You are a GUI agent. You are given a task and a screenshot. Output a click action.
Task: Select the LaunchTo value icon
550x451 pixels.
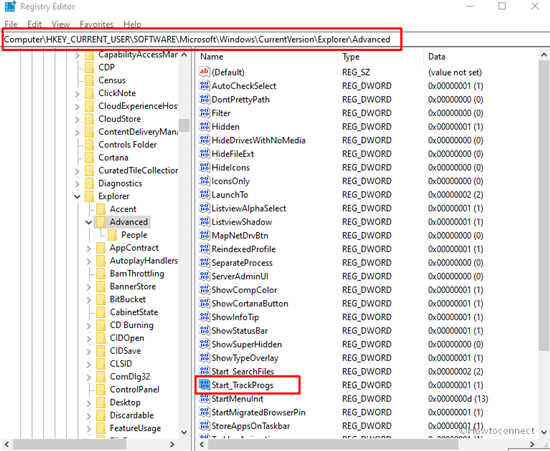click(204, 194)
